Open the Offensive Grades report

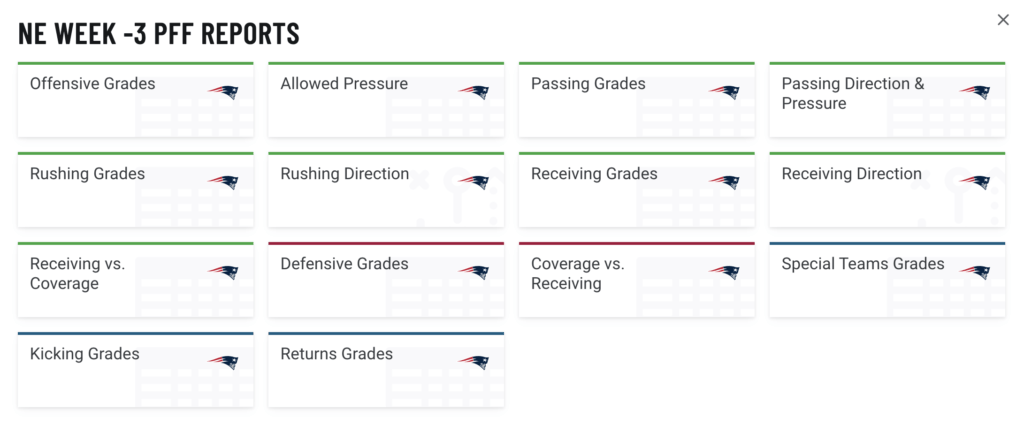point(93,84)
